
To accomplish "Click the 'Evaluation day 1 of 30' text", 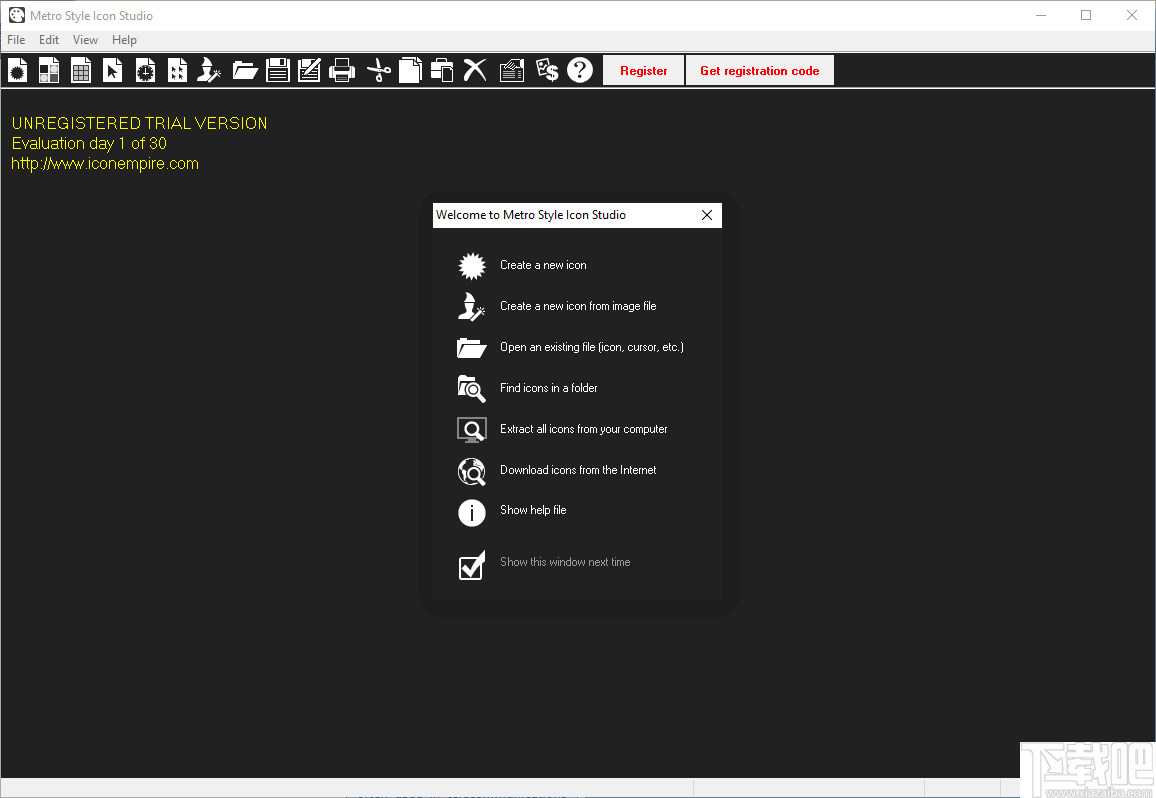I will tap(89, 143).
